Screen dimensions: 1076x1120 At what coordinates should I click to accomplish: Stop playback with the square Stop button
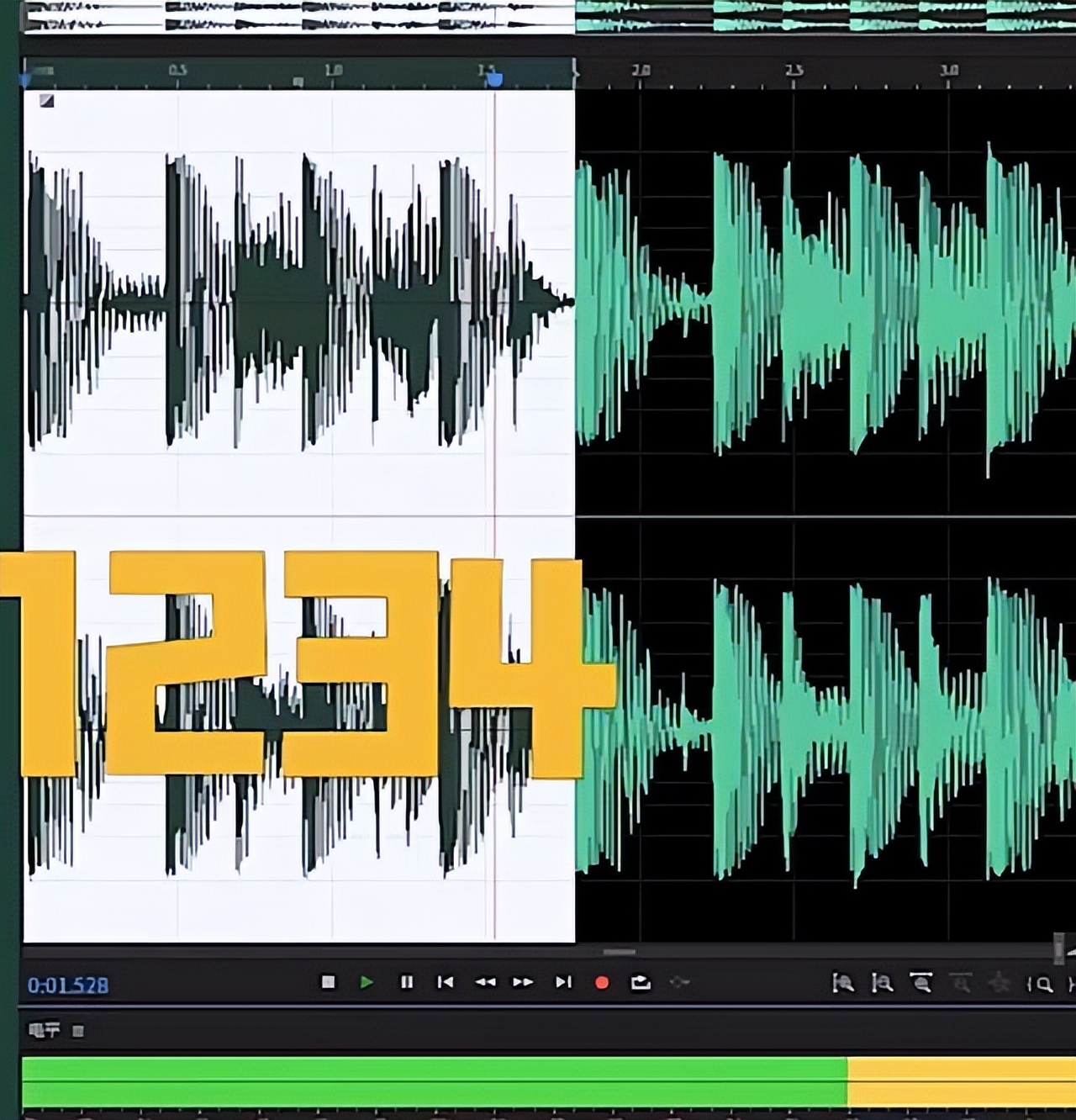[329, 982]
